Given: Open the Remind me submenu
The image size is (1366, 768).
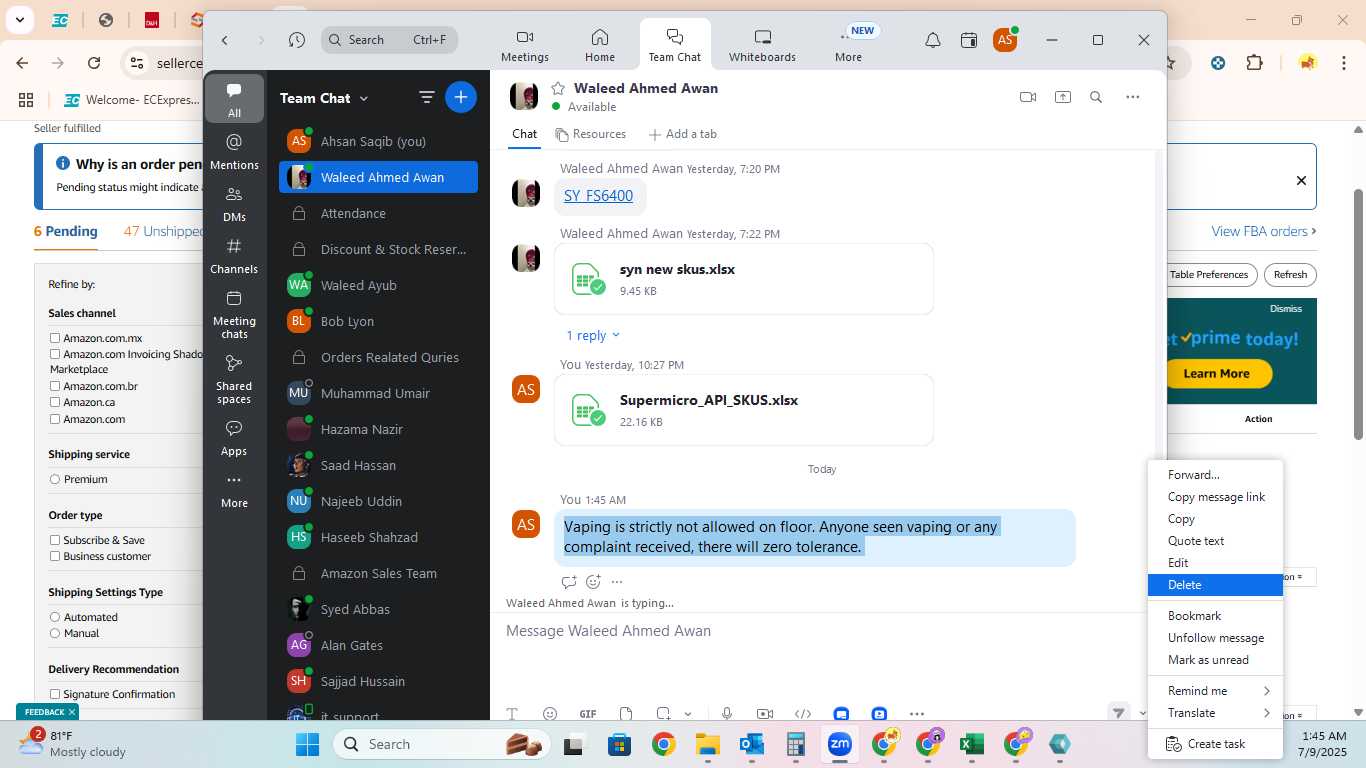Looking at the screenshot, I should (x=1215, y=691).
